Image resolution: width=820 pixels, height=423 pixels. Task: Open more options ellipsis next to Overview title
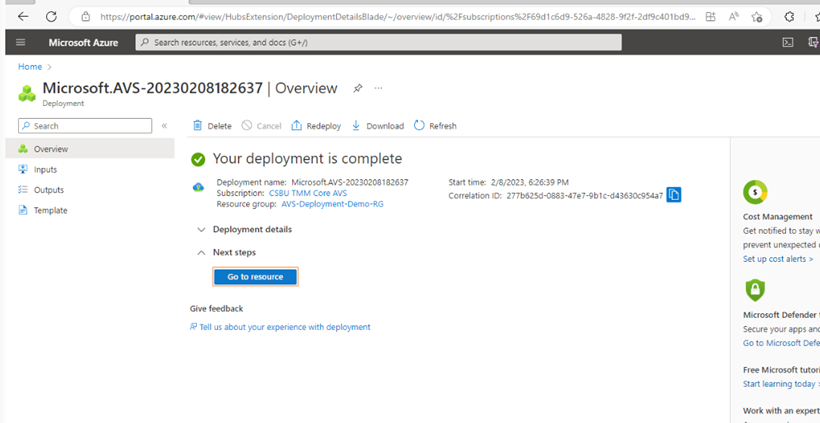pyautogui.click(x=378, y=88)
